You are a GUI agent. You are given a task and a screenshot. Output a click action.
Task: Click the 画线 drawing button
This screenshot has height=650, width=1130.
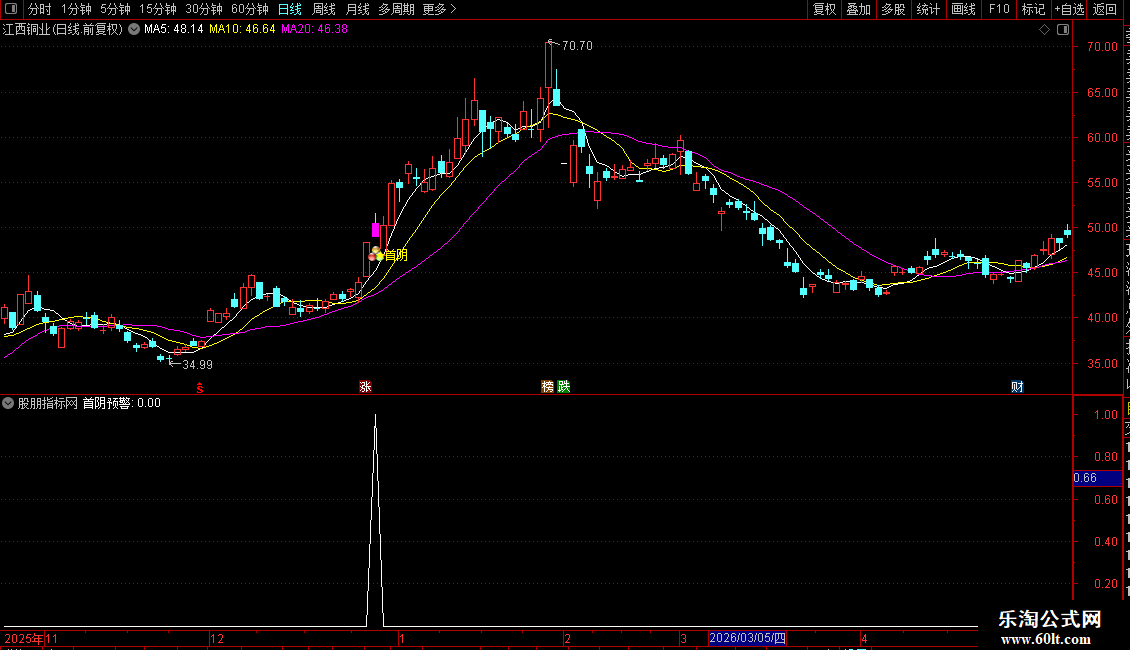click(x=963, y=9)
